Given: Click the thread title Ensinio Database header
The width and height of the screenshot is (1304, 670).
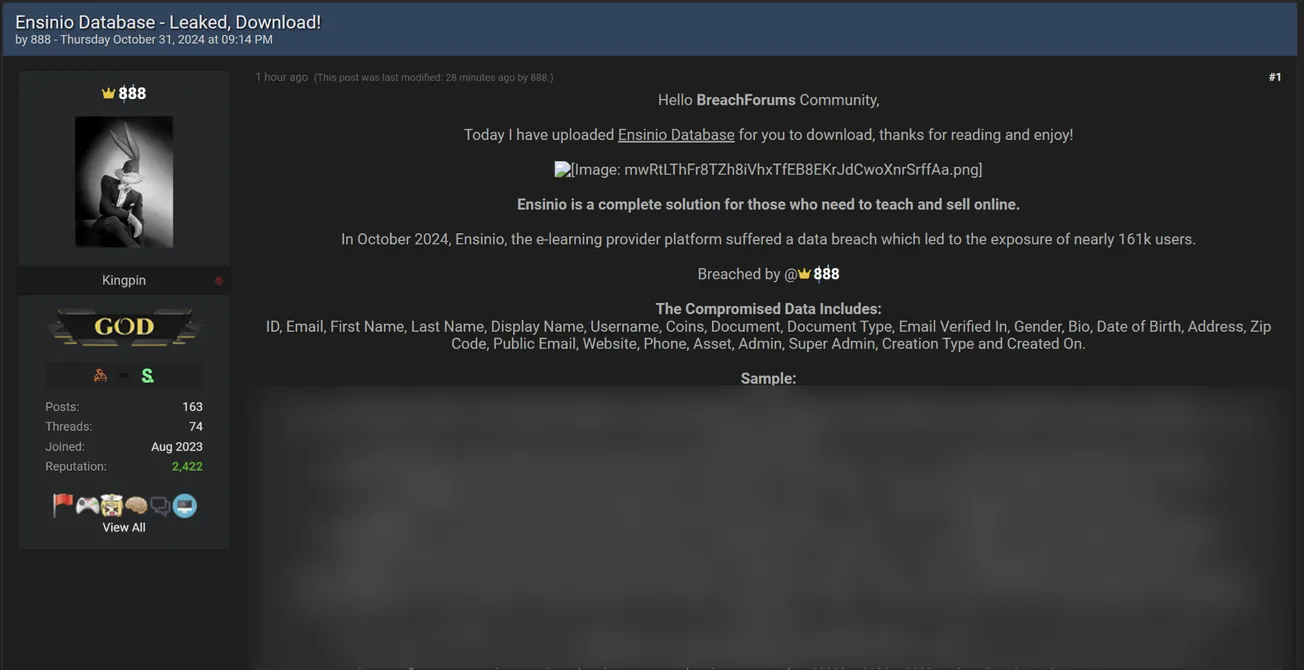Looking at the screenshot, I should 168,22.
